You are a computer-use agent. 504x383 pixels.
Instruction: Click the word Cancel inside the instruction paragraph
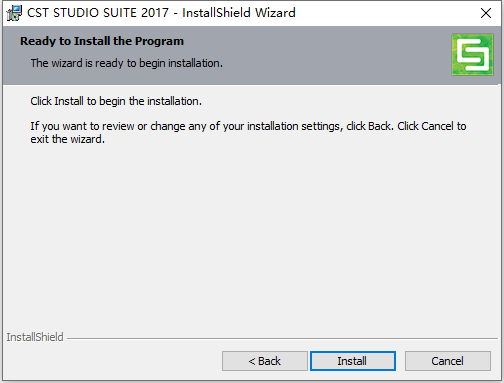pos(437,126)
